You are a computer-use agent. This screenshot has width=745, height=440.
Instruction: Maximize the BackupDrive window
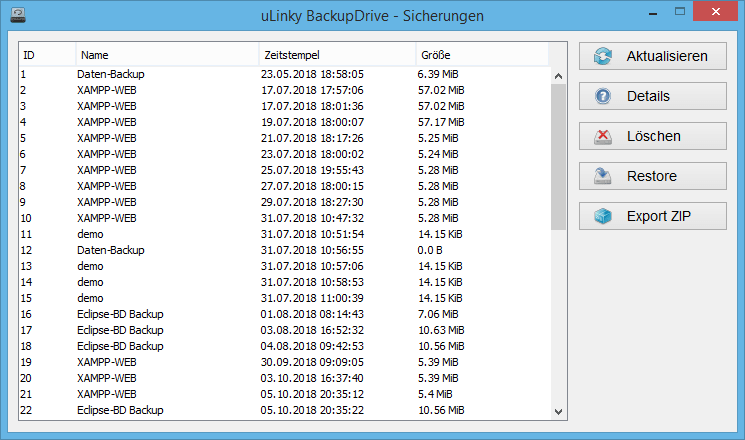(680, 12)
